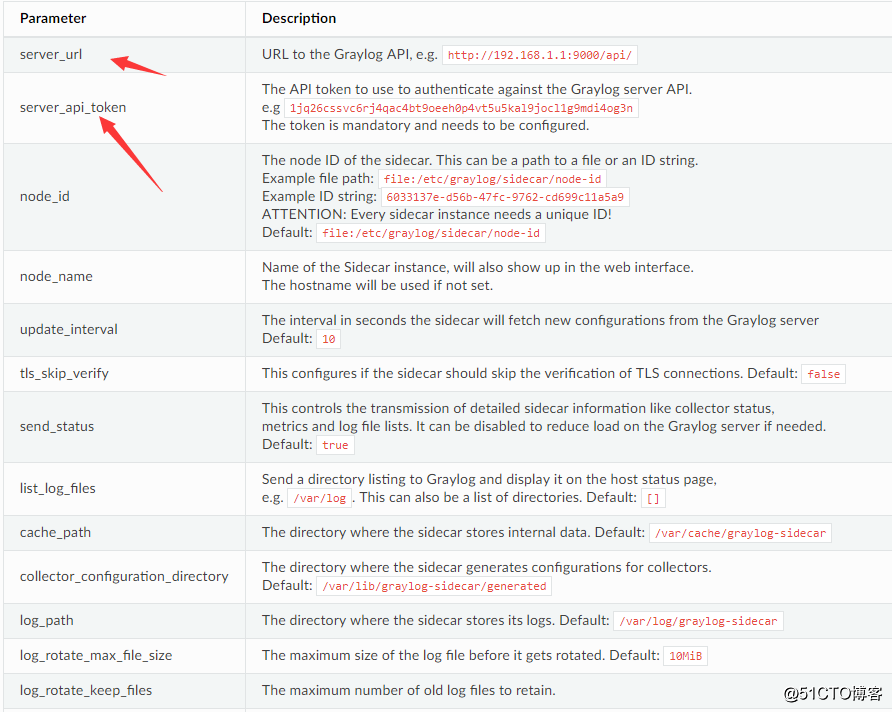Click the update_interval default value 10

click(328, 340)
